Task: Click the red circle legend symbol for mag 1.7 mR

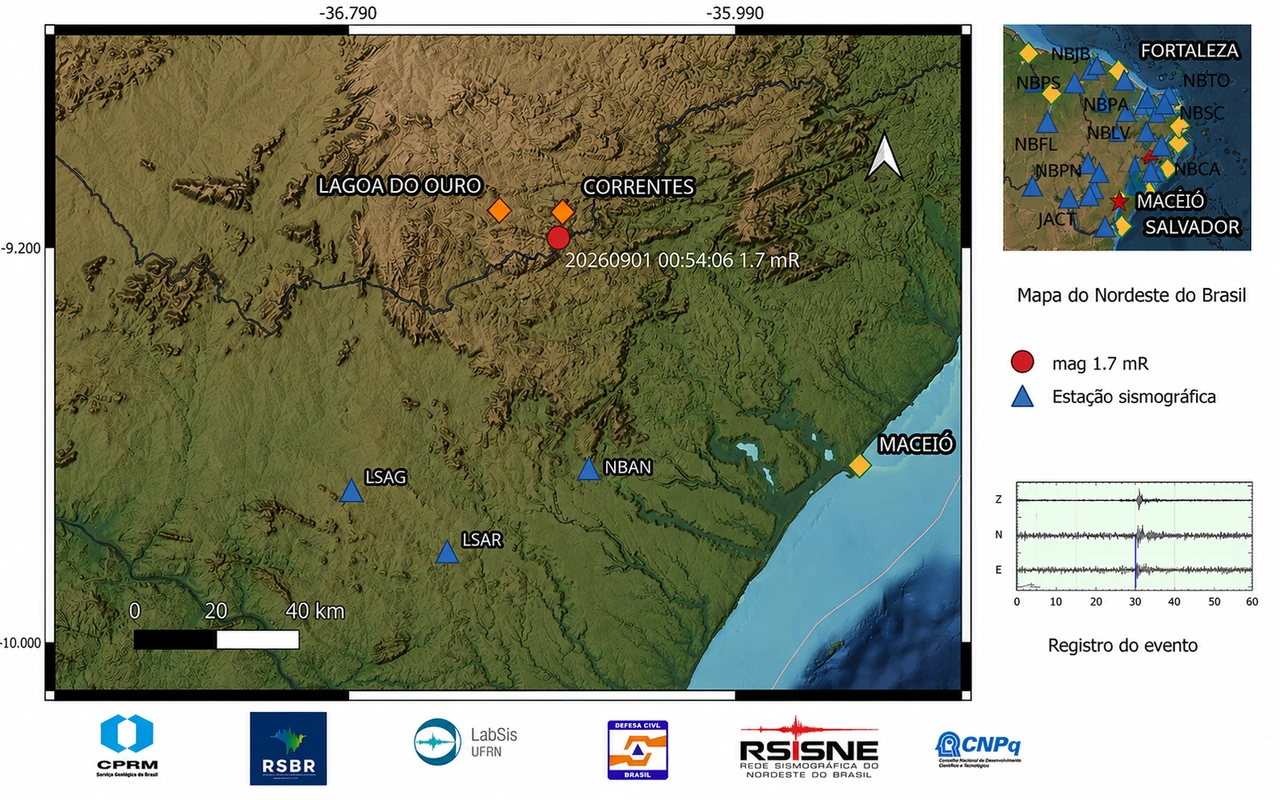Action: coord(1023,363)
